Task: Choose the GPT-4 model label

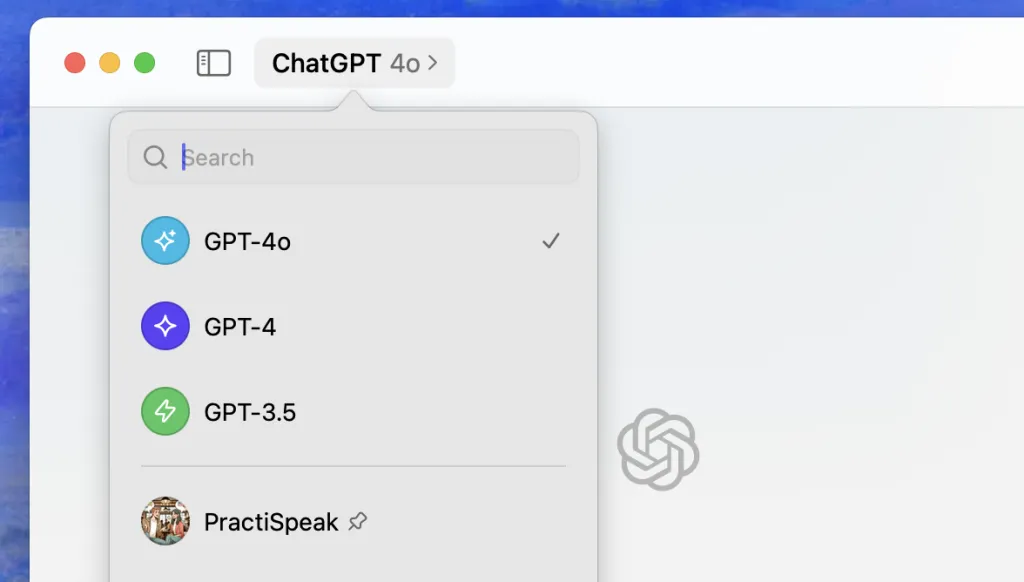Action: tap(240, 327)
